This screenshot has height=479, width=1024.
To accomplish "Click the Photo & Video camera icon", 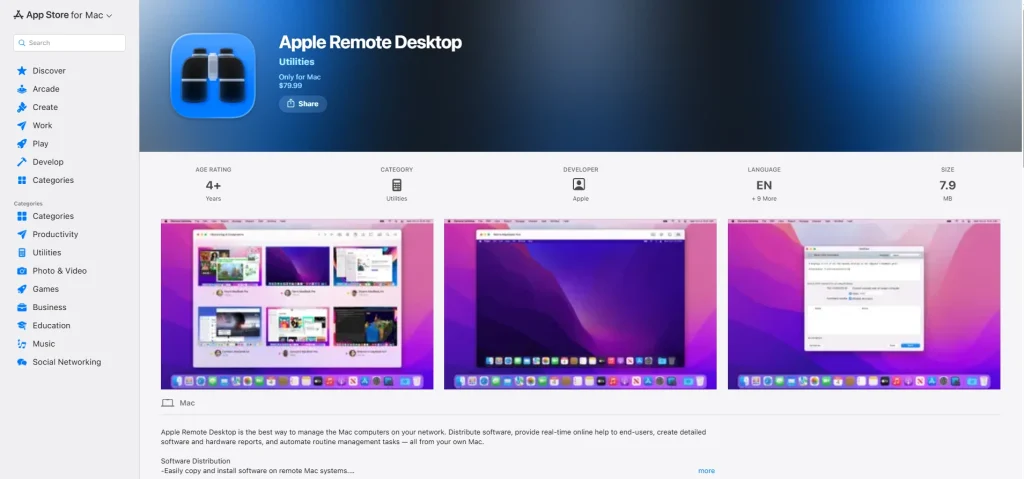I will 22,271.
